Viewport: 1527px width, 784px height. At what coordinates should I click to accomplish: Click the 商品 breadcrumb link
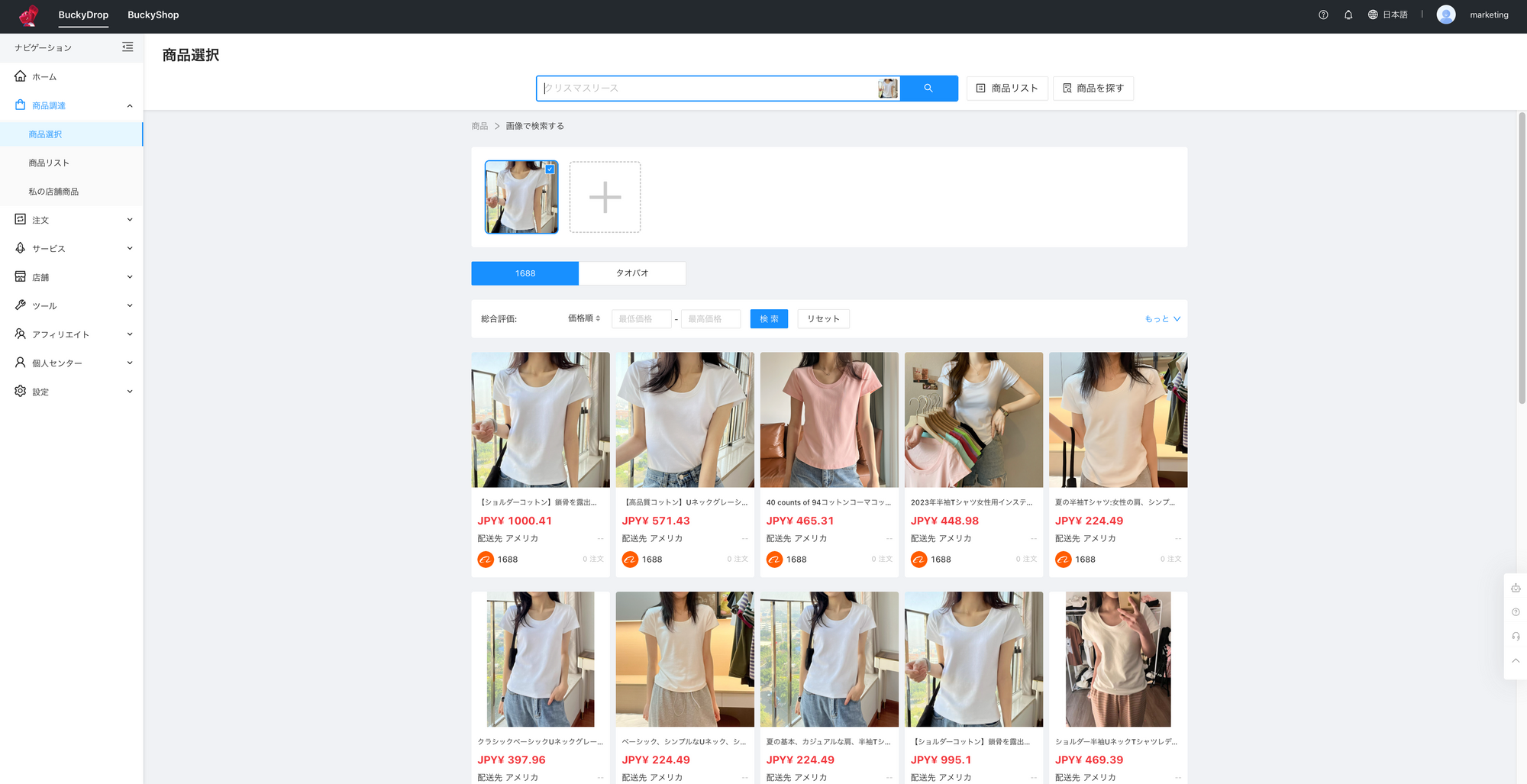pyautogui.click(x=479, y=126)
